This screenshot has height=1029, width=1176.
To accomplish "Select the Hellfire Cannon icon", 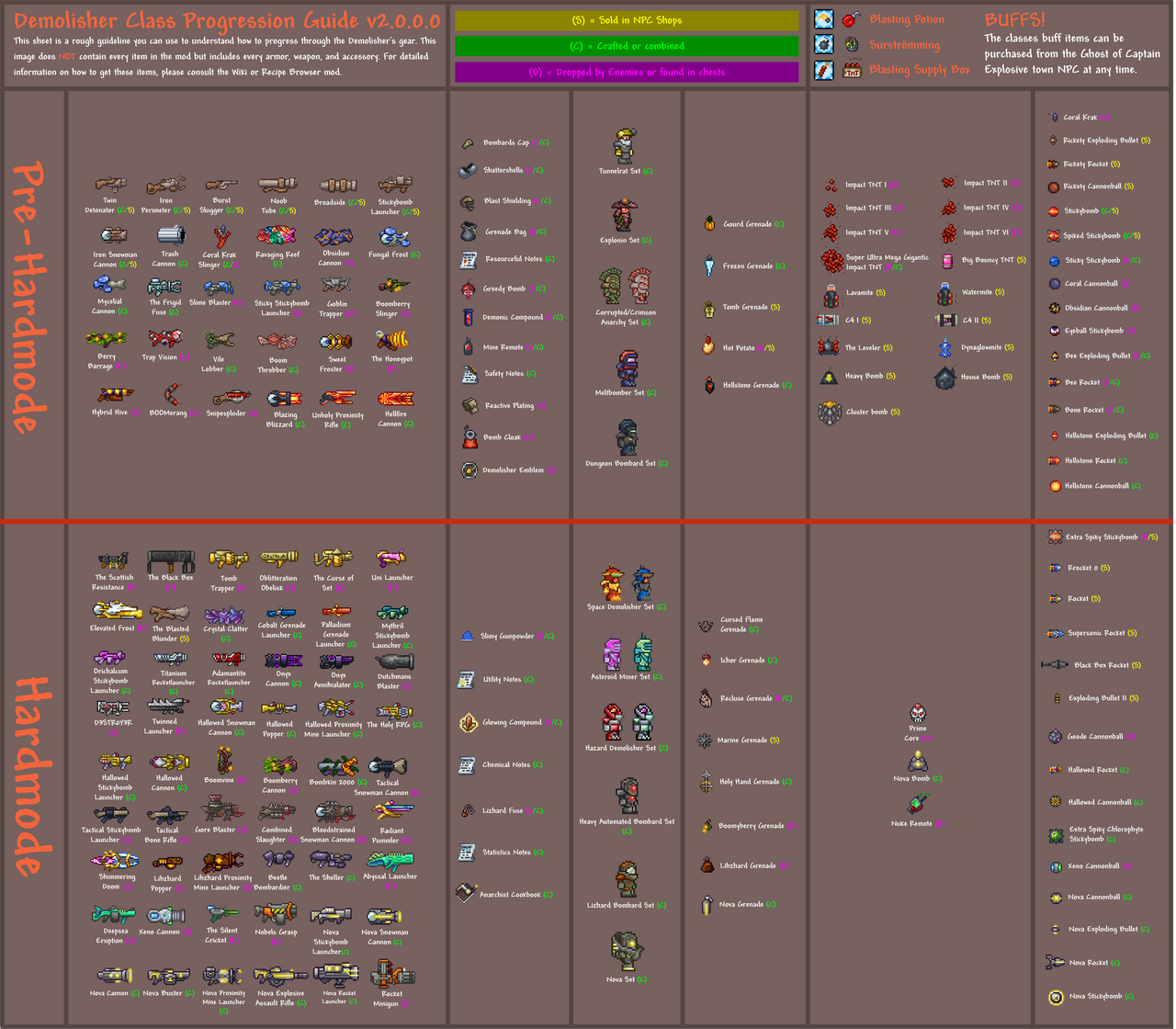I will [395, 399].
